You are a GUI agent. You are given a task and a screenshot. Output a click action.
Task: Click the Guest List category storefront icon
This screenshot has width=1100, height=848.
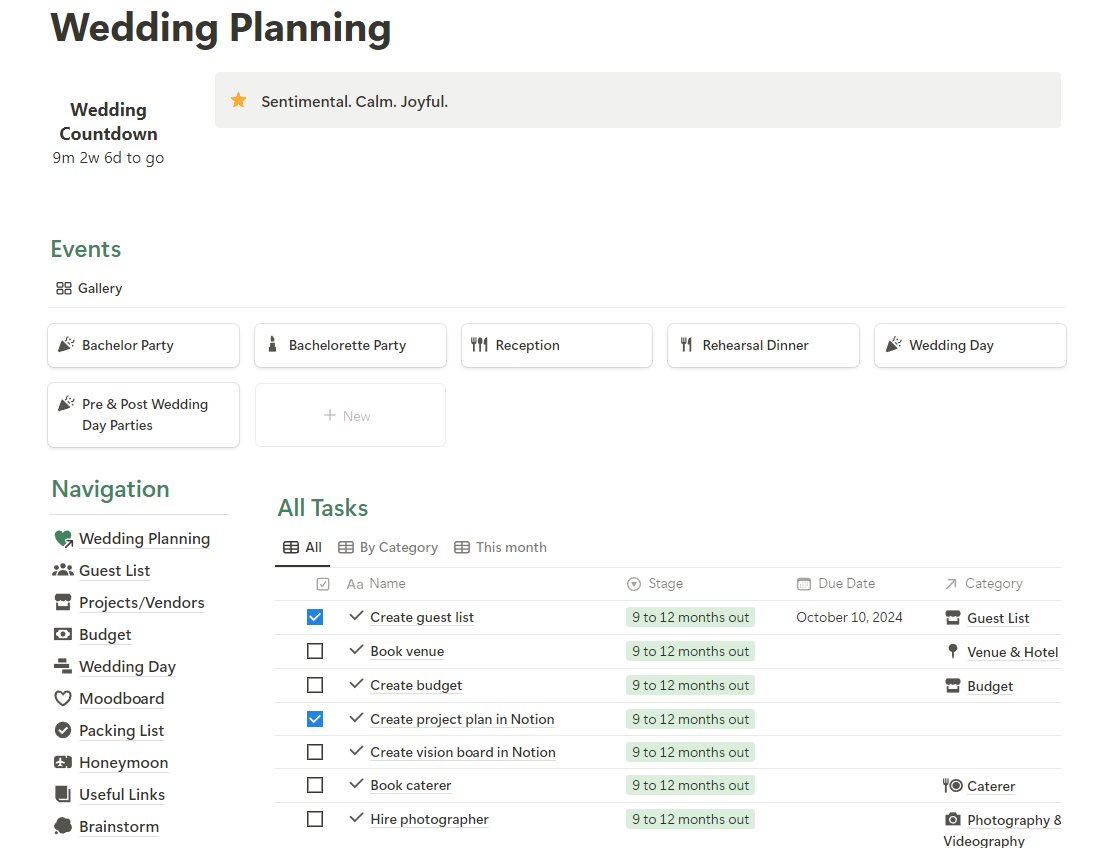click(953, 617)
